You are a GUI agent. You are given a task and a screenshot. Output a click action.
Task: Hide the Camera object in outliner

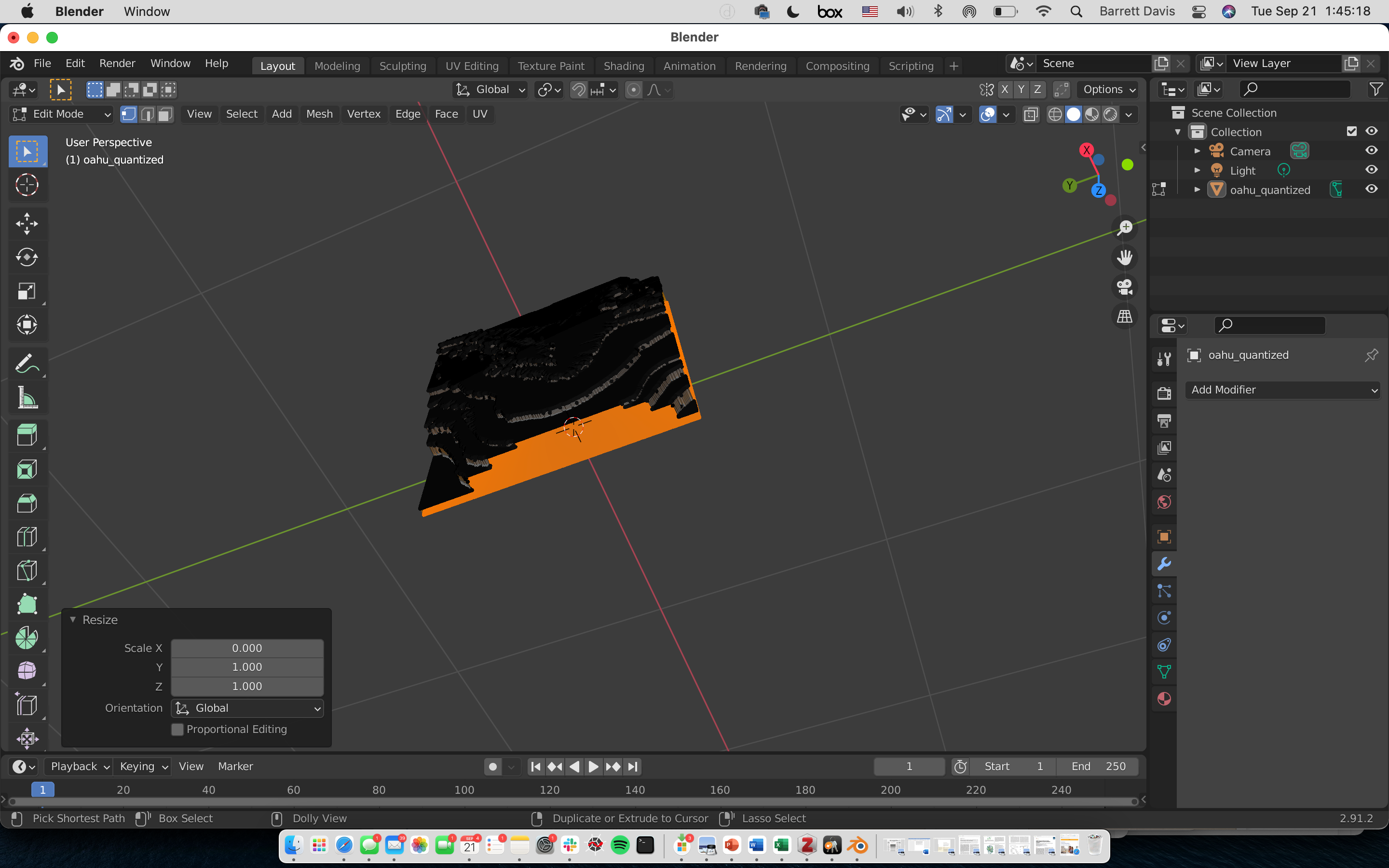click(1371, 150)
